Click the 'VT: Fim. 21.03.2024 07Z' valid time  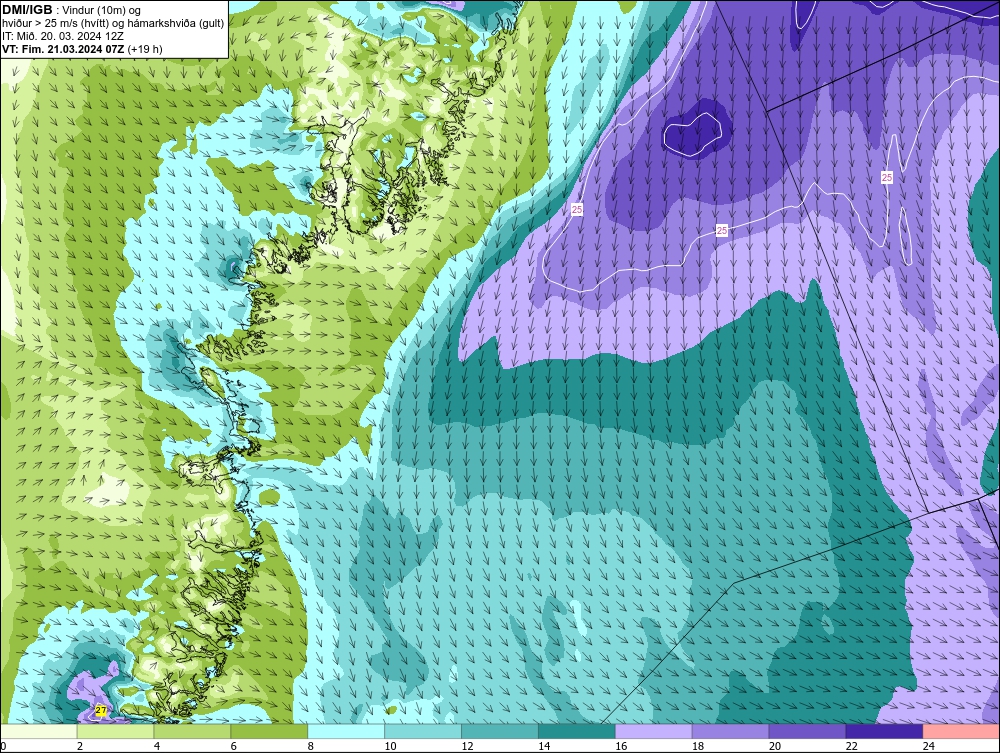(63, 49)
